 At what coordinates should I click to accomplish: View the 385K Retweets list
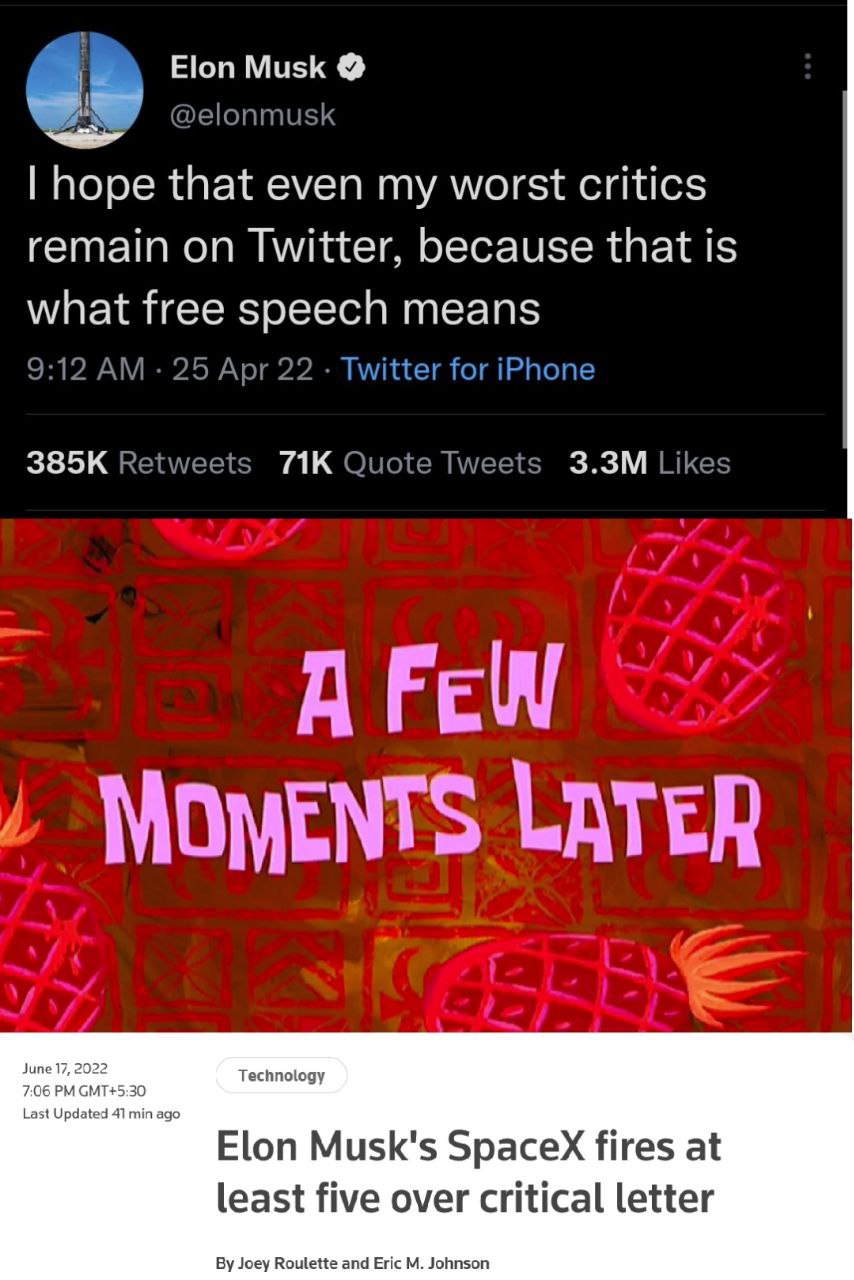pyautogui.click(x=138, y=463)
